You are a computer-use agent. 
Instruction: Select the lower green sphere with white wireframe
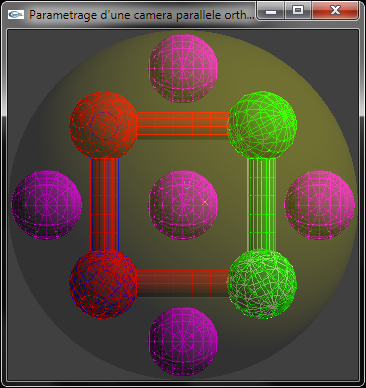262,284
